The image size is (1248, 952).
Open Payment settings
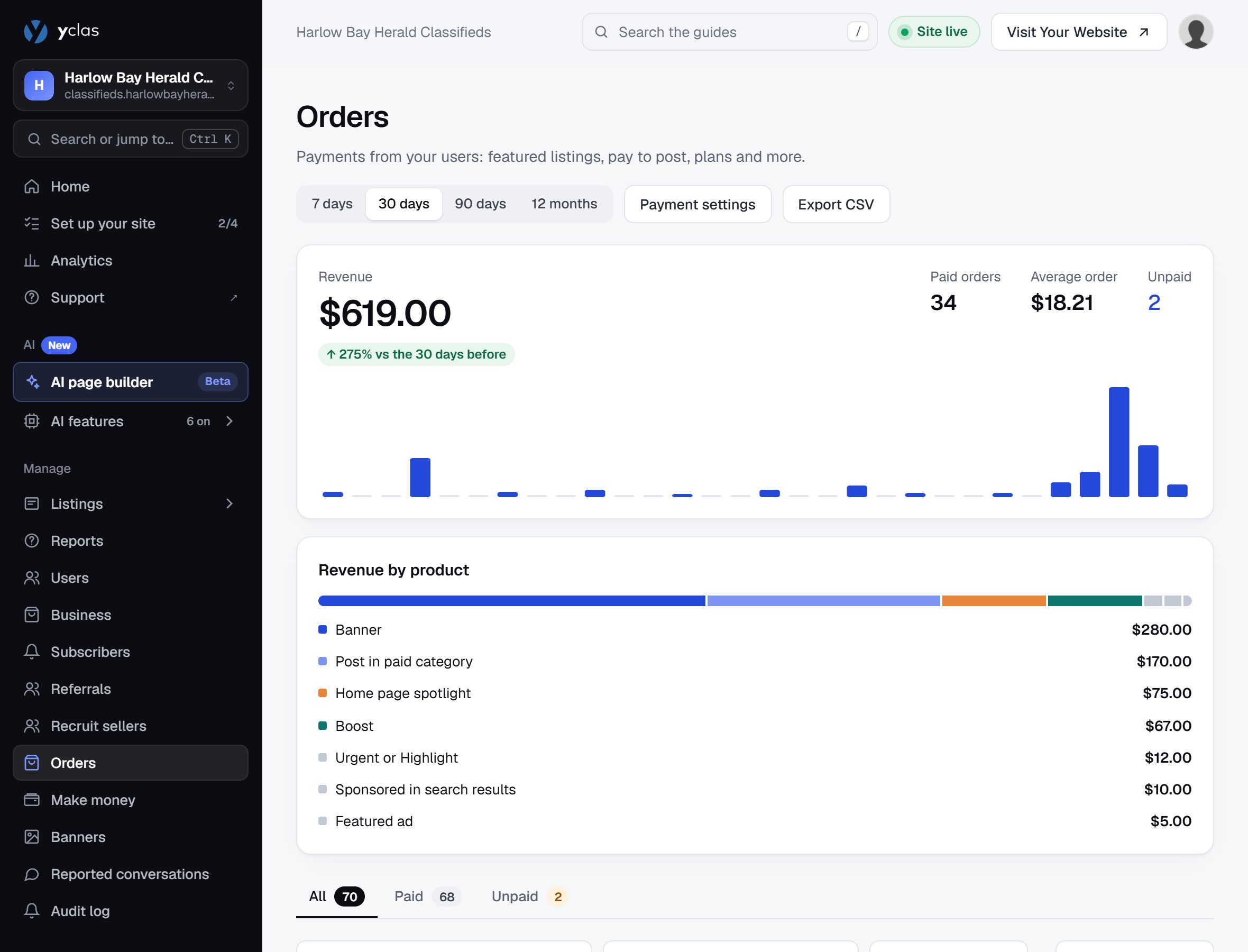(x=698, y=204)
